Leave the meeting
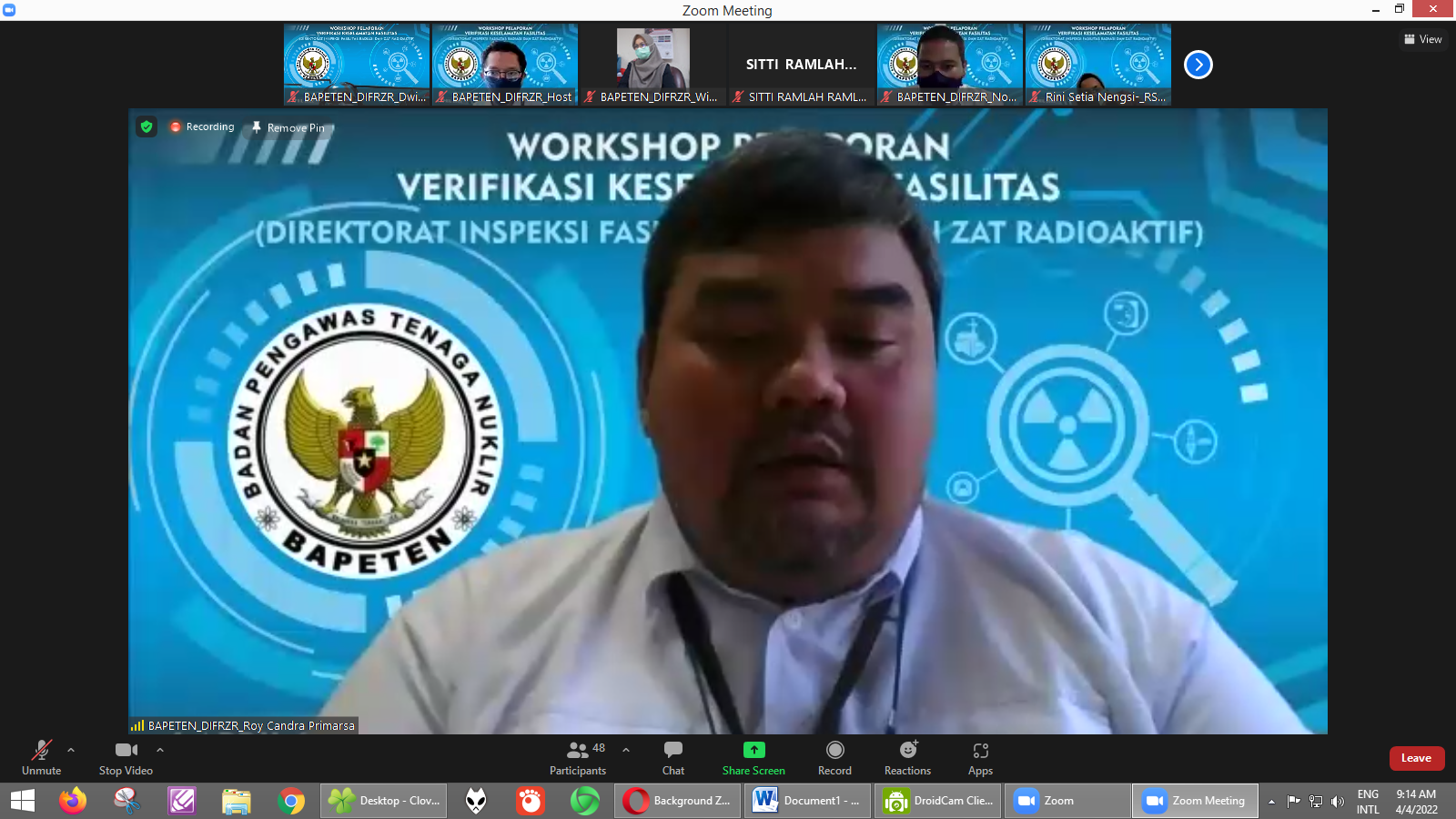Viewport: 1456px width, 819px height. coord(1416,758)
